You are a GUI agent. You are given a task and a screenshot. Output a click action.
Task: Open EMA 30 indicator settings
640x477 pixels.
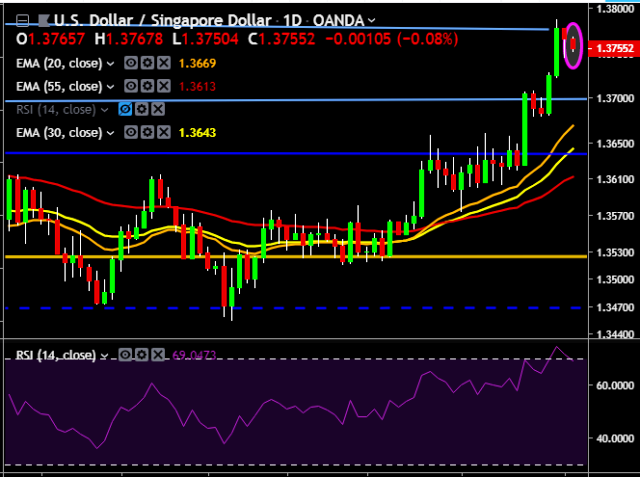[x=147, y=132]
